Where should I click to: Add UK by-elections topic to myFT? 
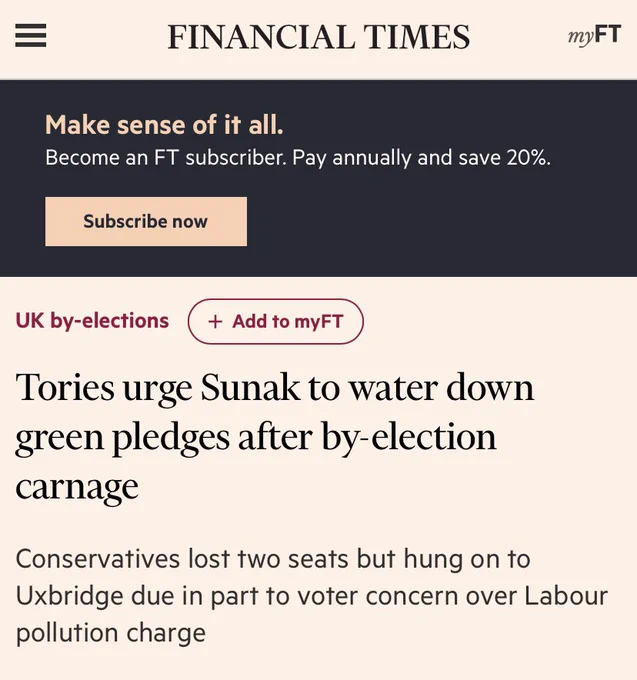pyautogui.click(x=276, y=321)
